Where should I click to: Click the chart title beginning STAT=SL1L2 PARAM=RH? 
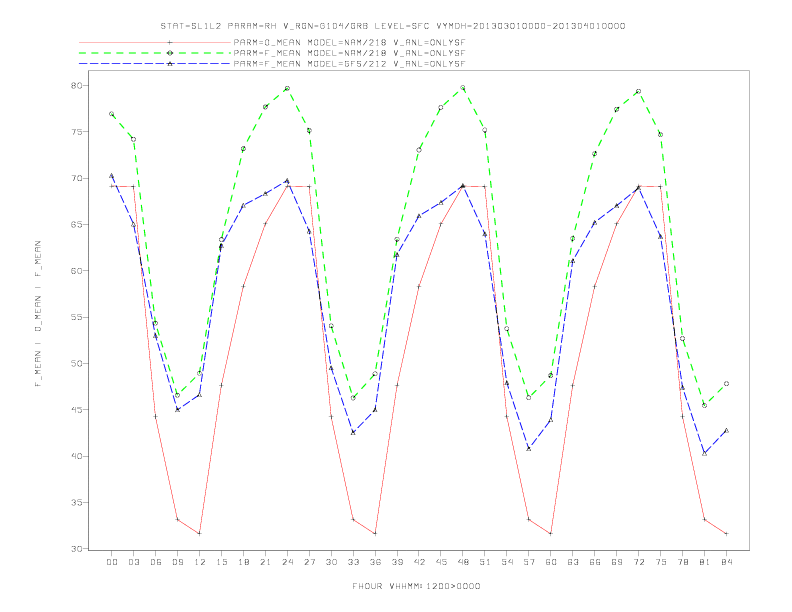point(393,26)
